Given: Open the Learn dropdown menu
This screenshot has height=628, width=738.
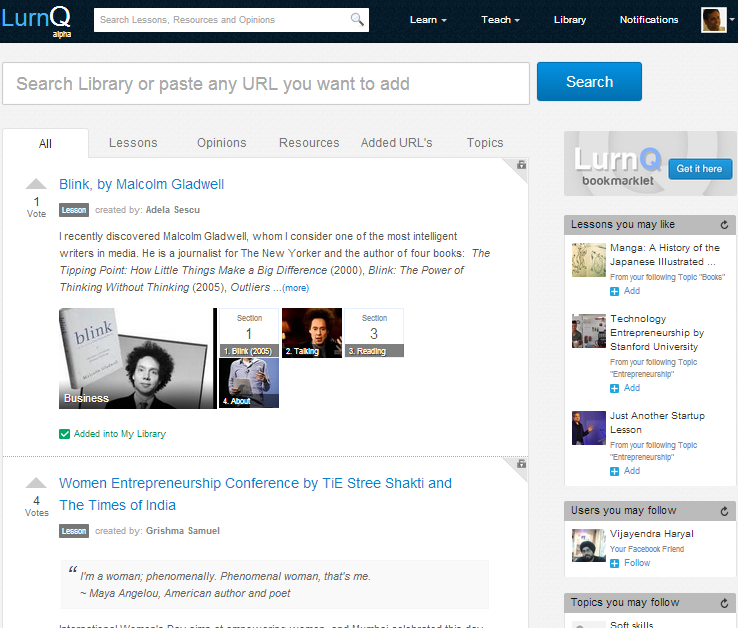Looking at the screenshot, I should pos(428,20).
